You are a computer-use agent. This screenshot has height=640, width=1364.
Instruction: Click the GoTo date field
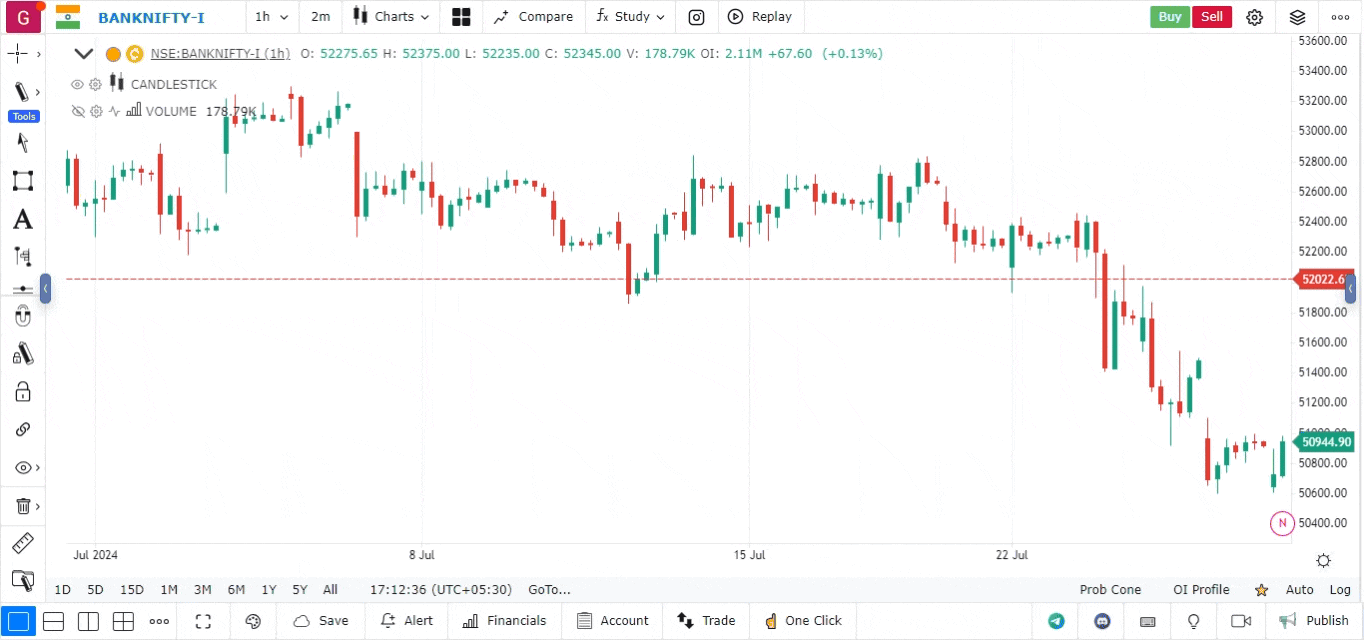[x=549, y=590]
